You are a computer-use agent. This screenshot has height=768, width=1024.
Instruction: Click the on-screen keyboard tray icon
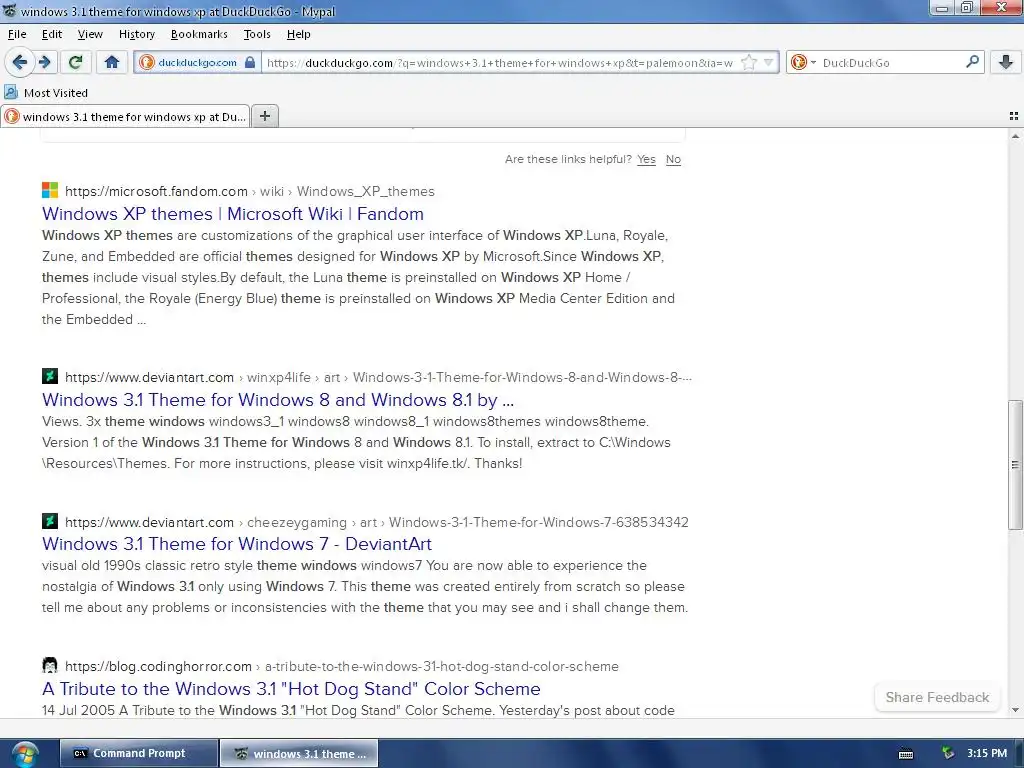coord(906,754)
